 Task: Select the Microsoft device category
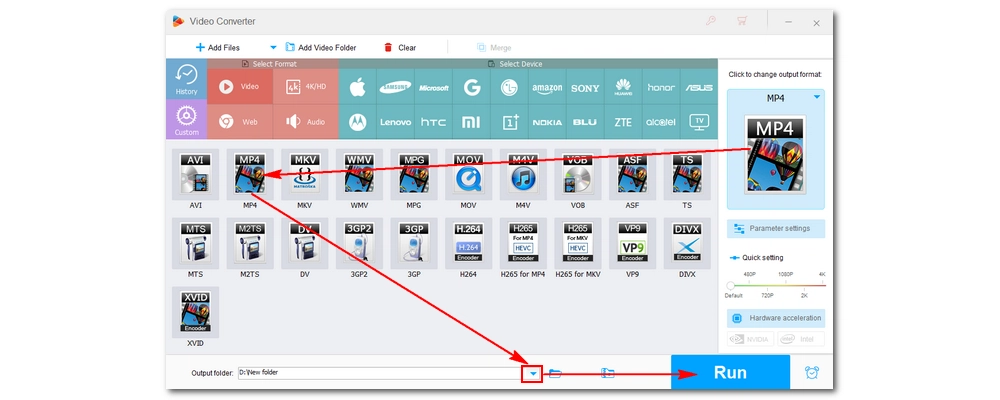(x=434, y=88)
